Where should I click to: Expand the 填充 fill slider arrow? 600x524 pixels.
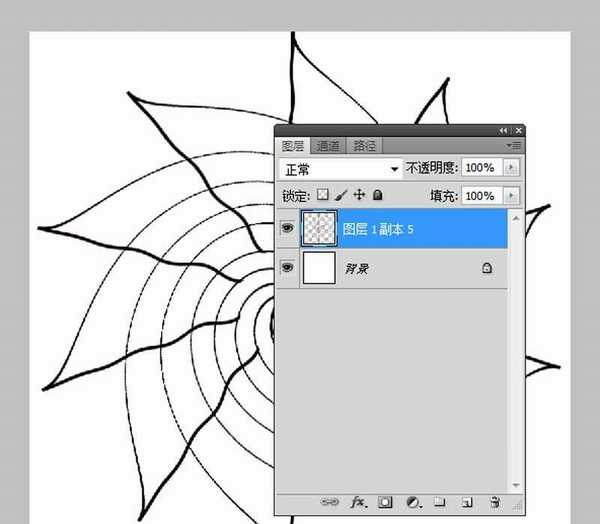pos(511,196)
